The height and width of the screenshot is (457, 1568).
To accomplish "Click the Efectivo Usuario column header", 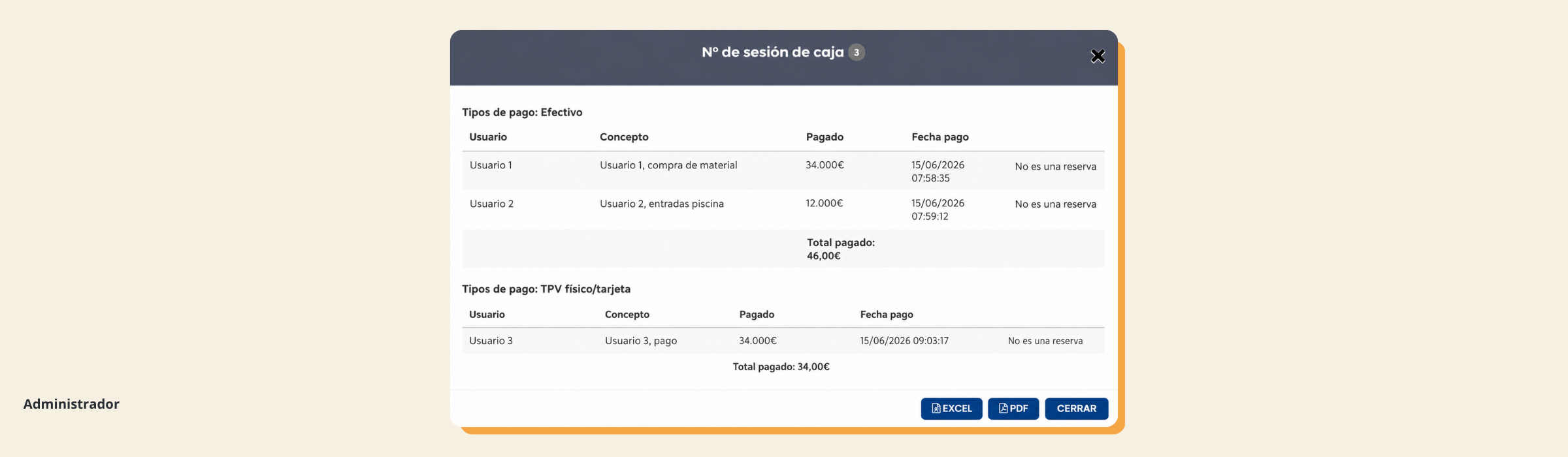I will pyautogui.click(x=488, y=137).
